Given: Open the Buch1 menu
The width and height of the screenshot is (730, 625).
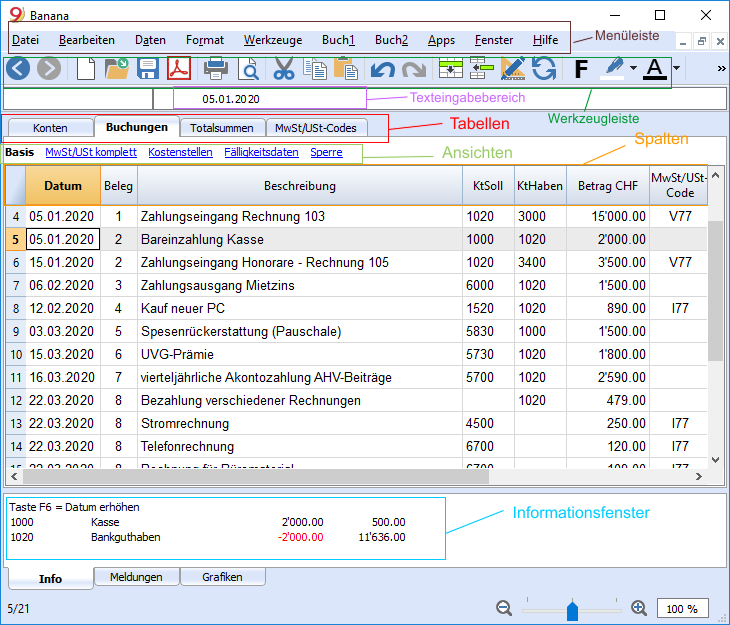Looking at the screenshot, I should tap(338, 40).
